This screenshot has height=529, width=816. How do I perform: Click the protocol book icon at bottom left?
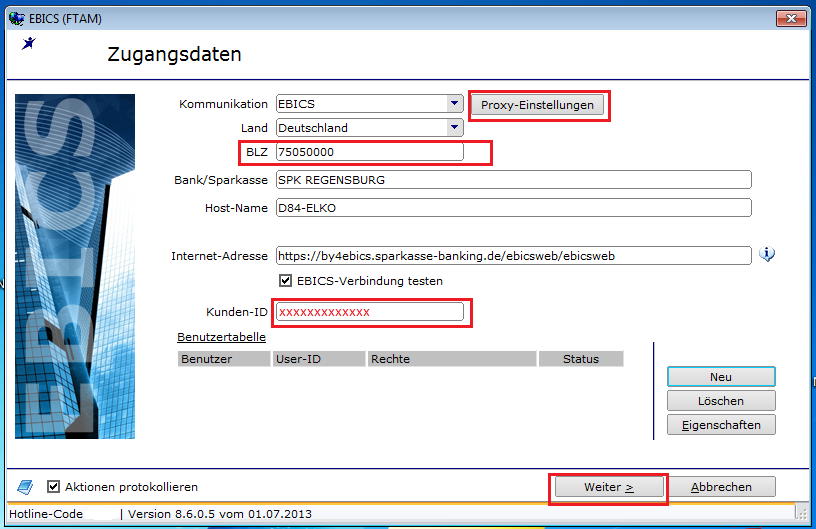25,487
